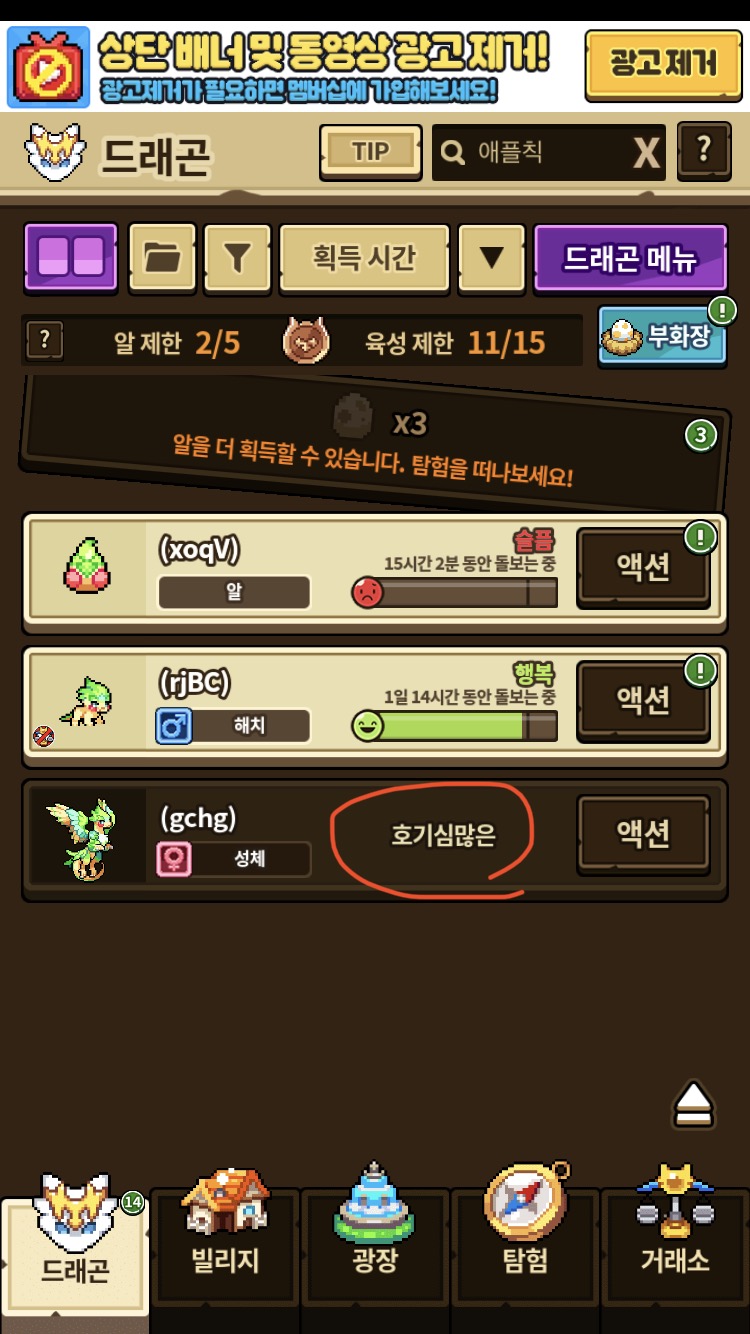750x1334 pixels.
Task: Open the funnel filter icon
Action: pos(237,257)
